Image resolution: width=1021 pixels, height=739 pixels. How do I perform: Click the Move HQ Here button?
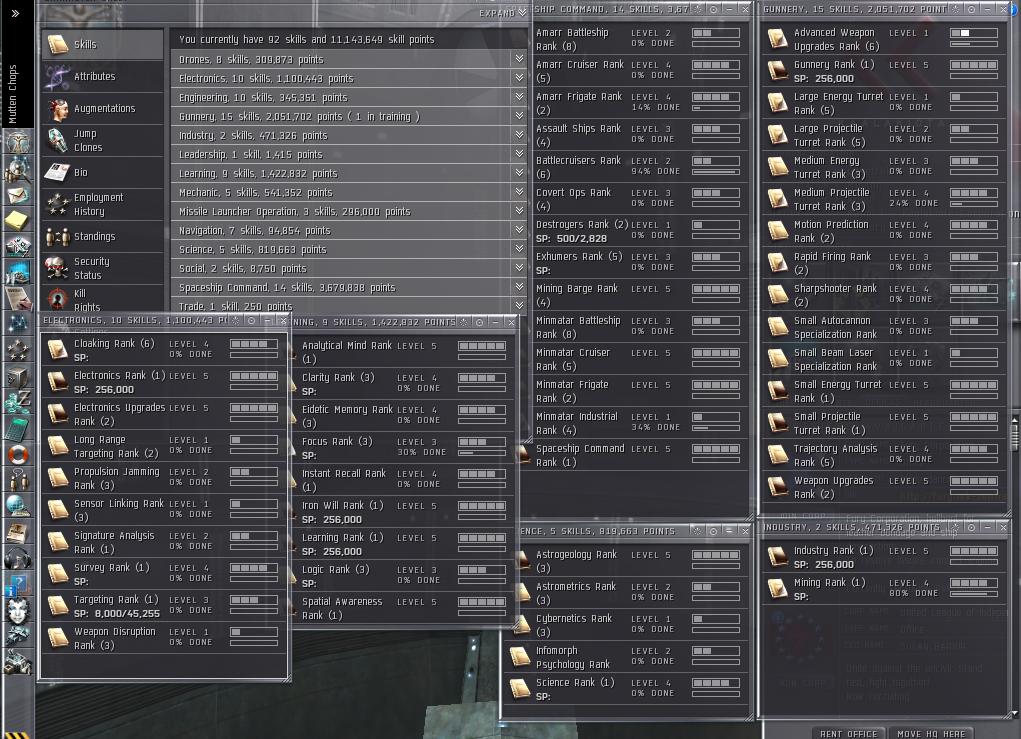pyautogui.click(x=931, y=733)
